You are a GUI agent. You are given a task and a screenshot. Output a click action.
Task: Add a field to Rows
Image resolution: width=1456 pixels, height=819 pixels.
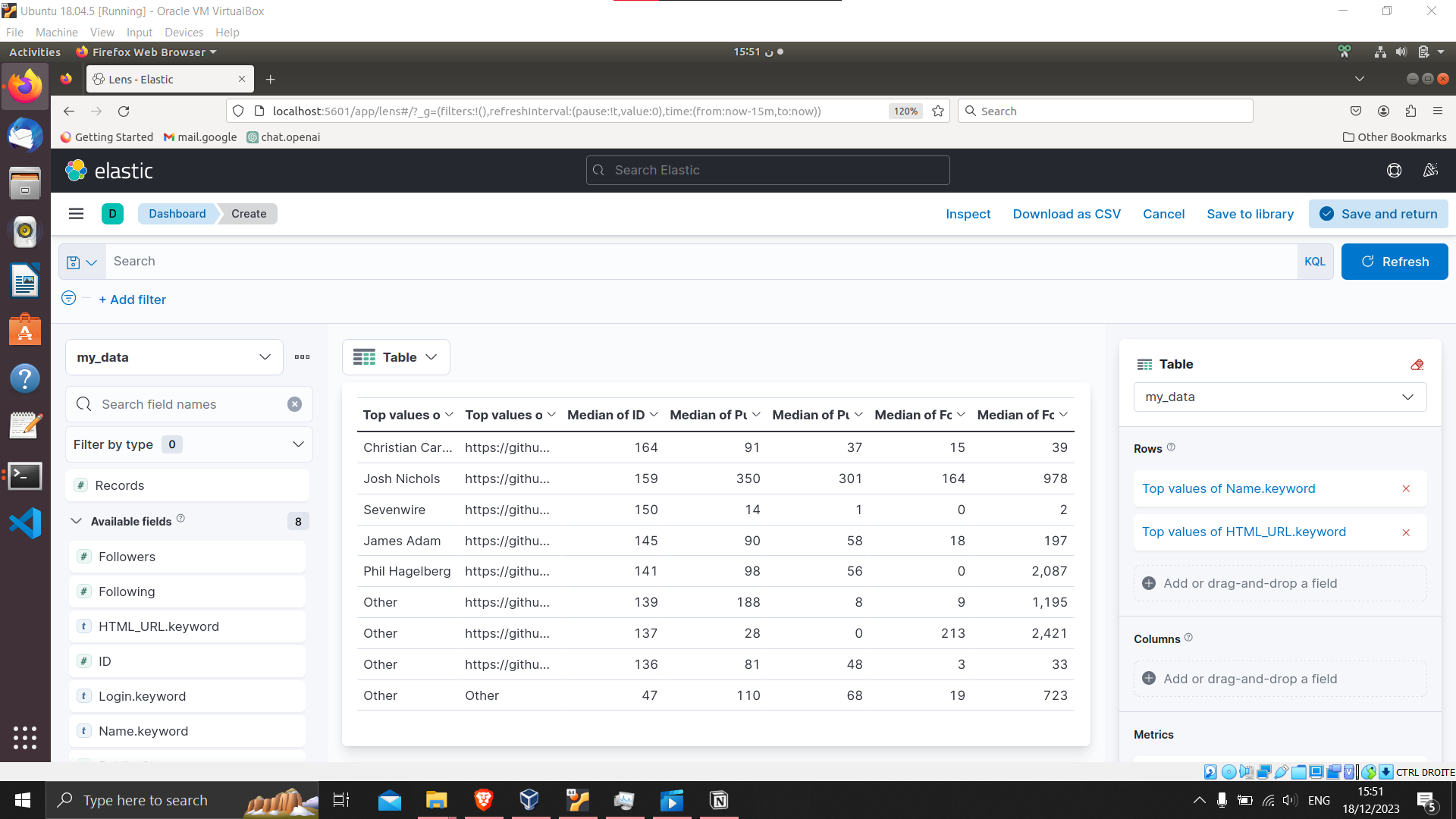point(1280,583)
